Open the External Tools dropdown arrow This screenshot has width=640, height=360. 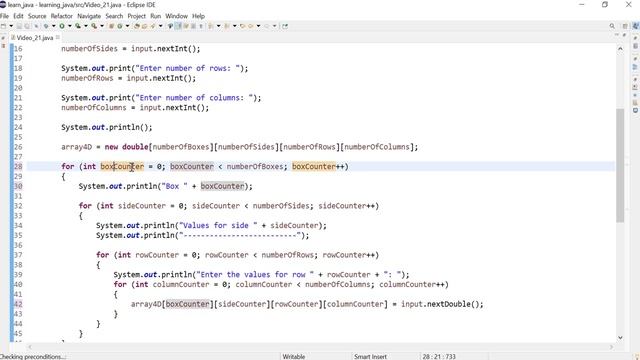tap(102, 26)
